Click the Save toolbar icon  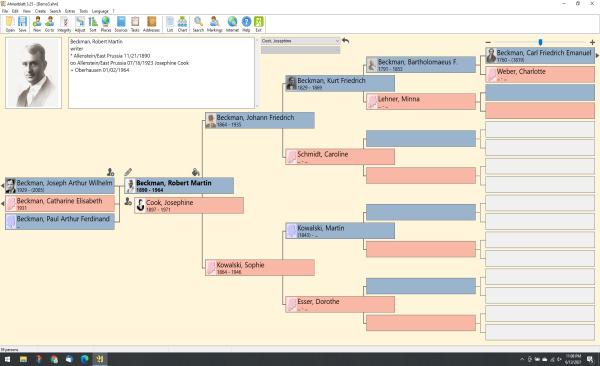click(x=23, y=24)
